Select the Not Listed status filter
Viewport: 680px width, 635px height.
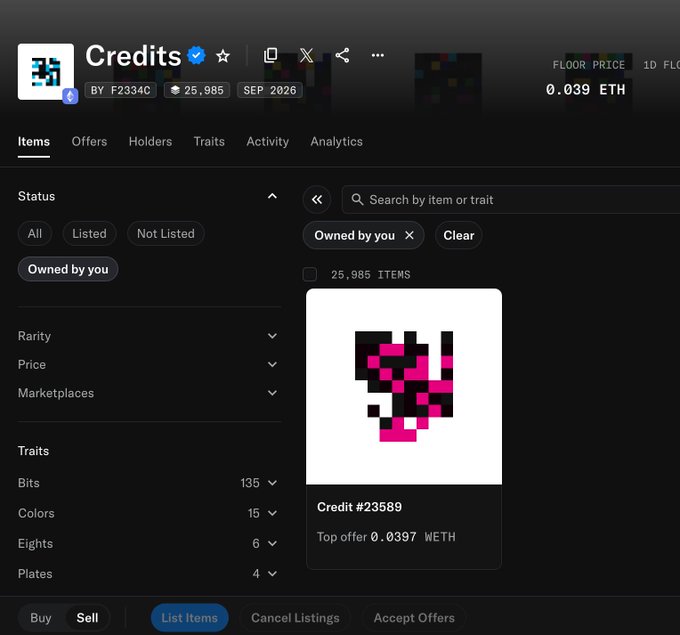click(166, 234)
